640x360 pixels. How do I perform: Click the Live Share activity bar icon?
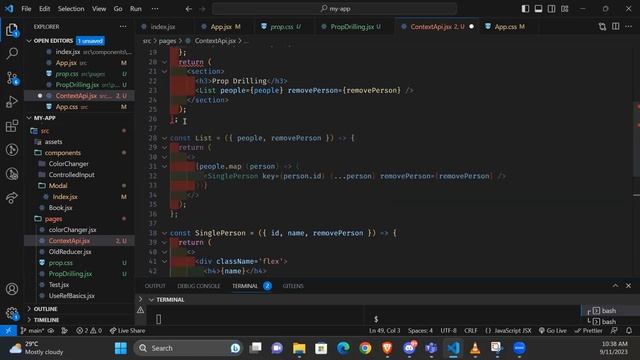[x=12, y=198]
